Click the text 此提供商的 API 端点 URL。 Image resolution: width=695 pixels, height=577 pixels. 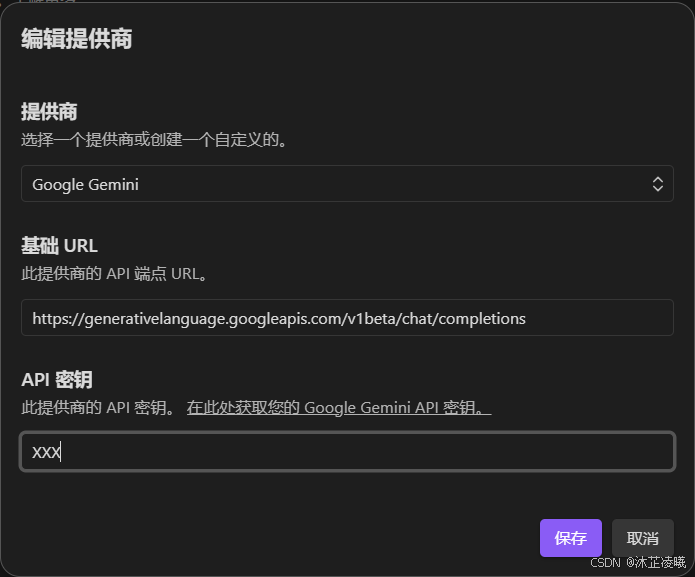pyautogui.click(x=114, y=274)
